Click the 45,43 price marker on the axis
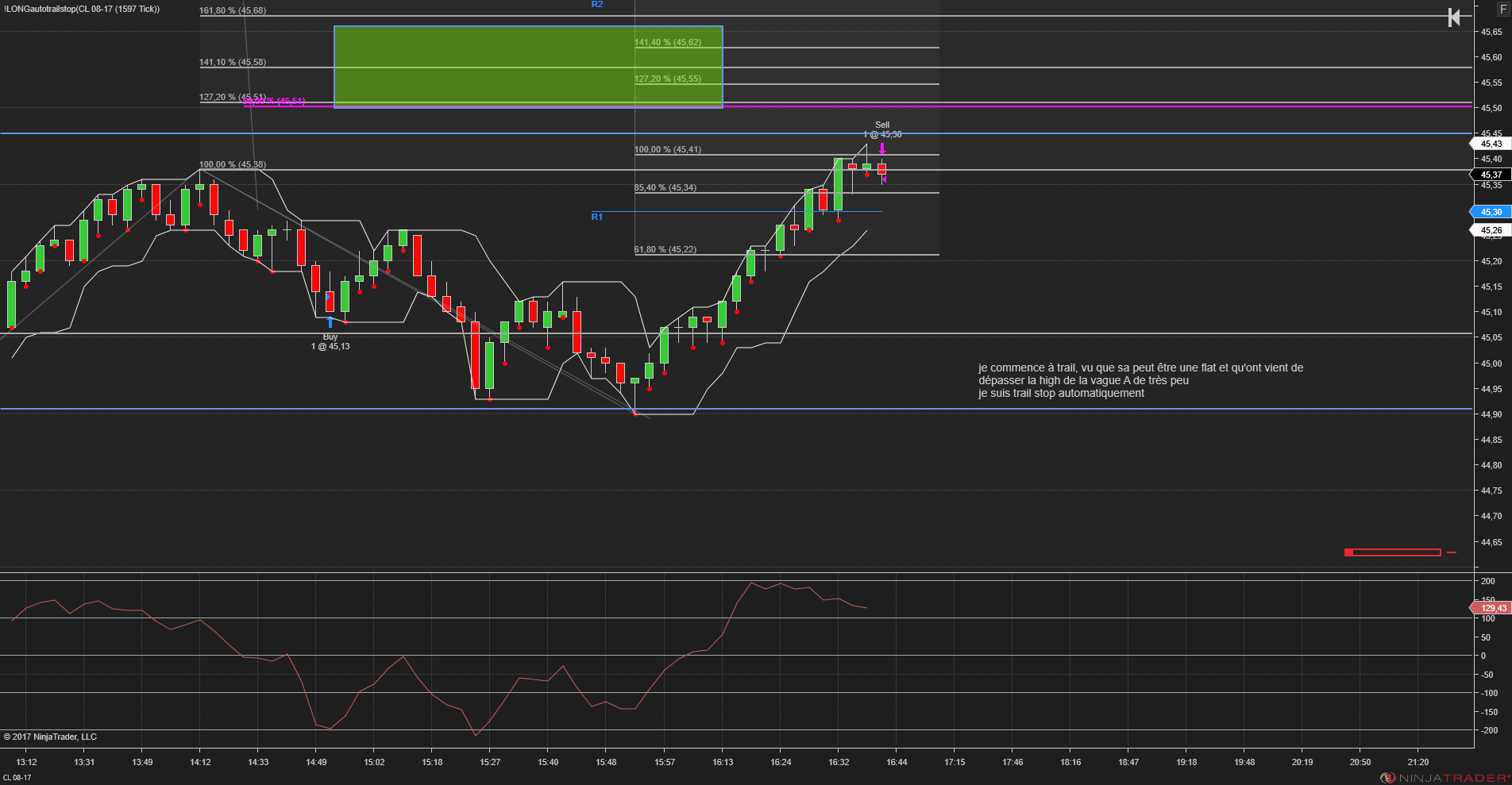Viewport: 1512px width, 785px height. 1491,144
